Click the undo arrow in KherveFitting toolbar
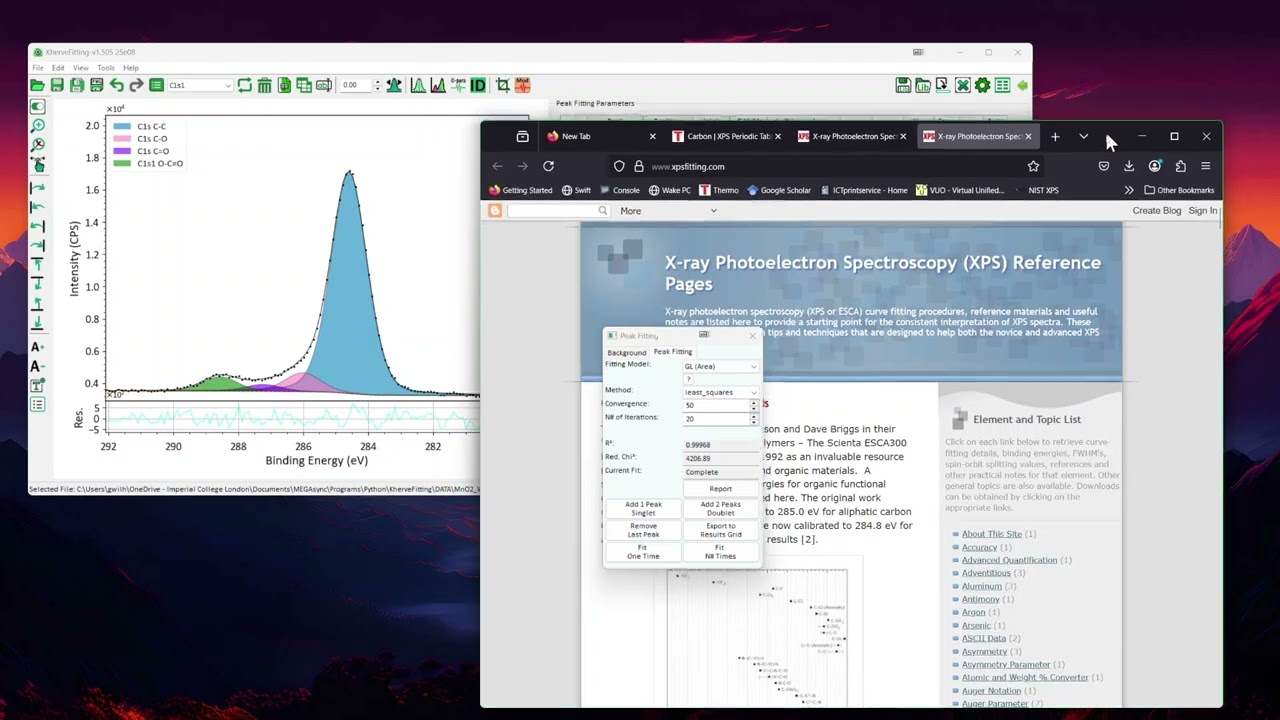The width and height of the screenshot is (1280, 720). coord(116,86)
